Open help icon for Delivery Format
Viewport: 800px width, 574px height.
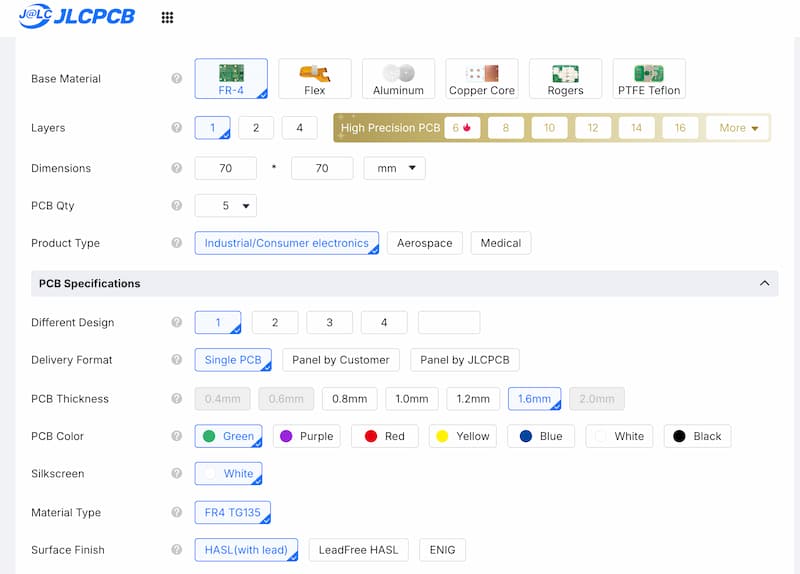[x=177, y=360]
